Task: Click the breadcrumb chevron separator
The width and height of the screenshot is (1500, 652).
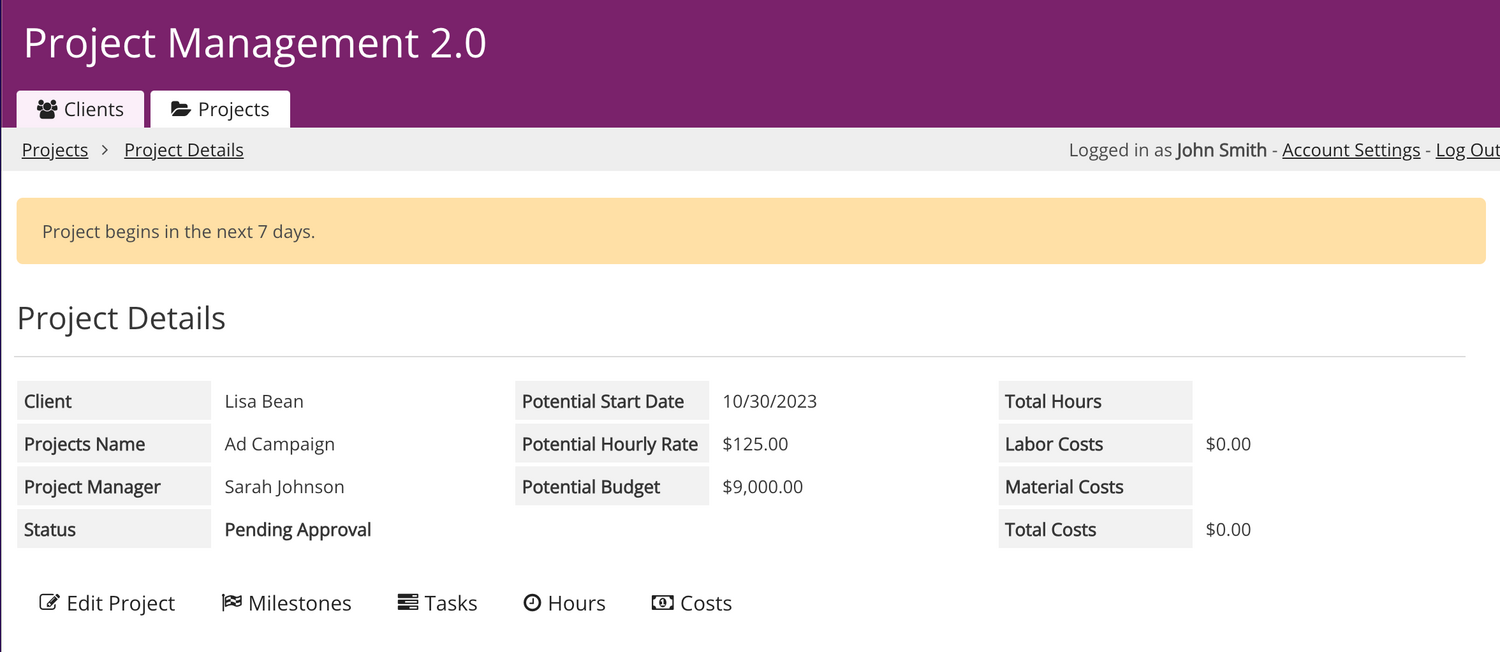Action: (x=106, y=150)
